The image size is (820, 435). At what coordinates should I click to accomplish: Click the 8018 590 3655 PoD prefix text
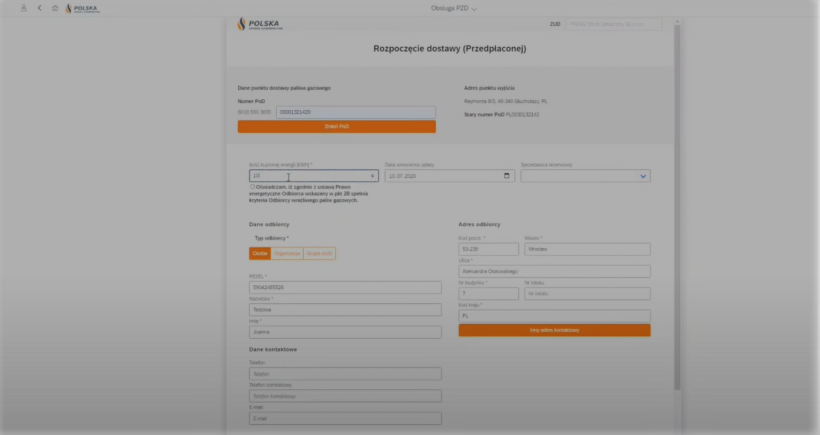(x=254, y=112)
